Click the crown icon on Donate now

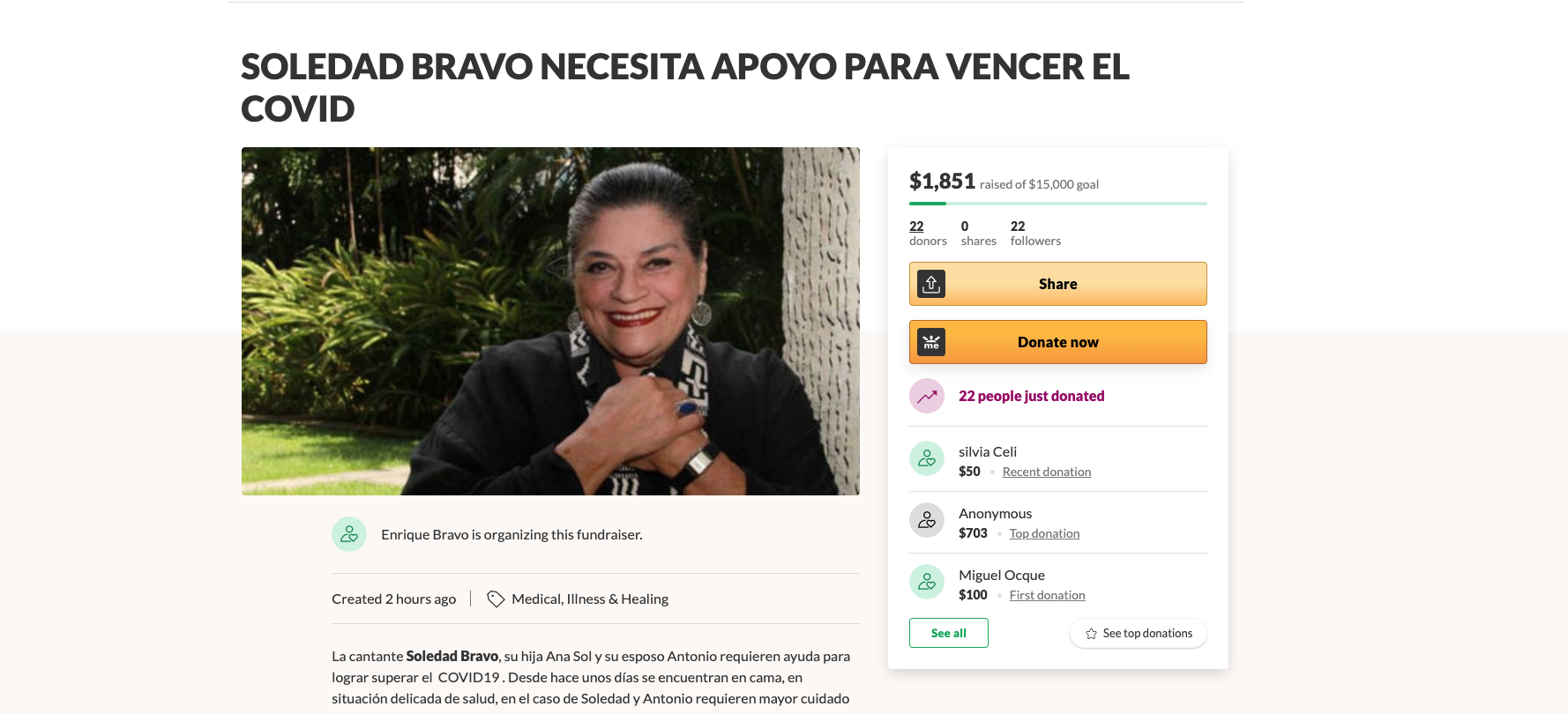pos(931,342)
